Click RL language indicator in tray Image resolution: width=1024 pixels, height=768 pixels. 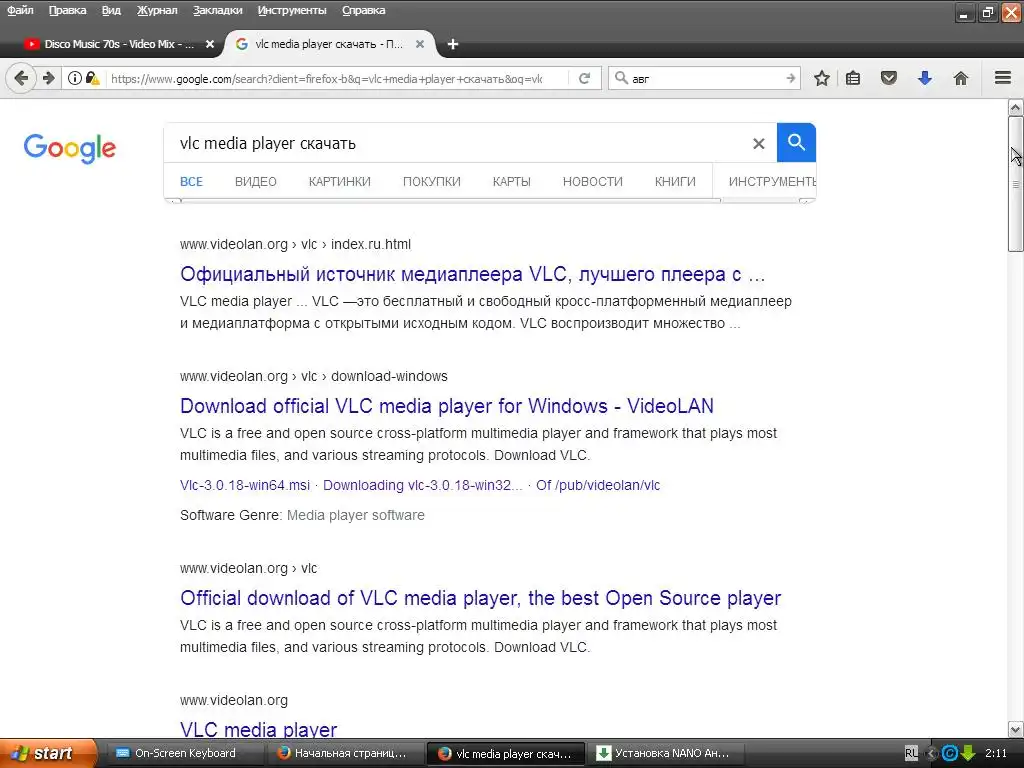911,753
